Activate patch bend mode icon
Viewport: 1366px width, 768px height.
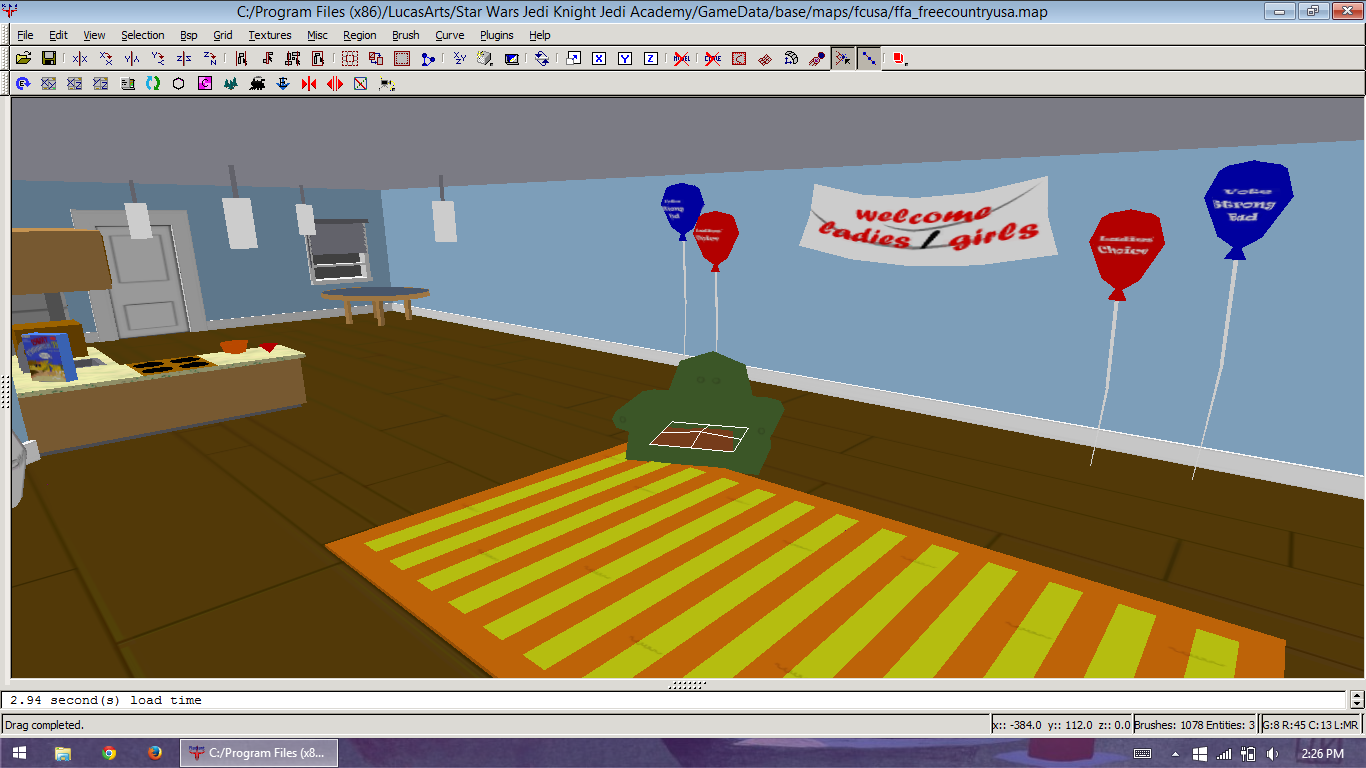(791, 59)
